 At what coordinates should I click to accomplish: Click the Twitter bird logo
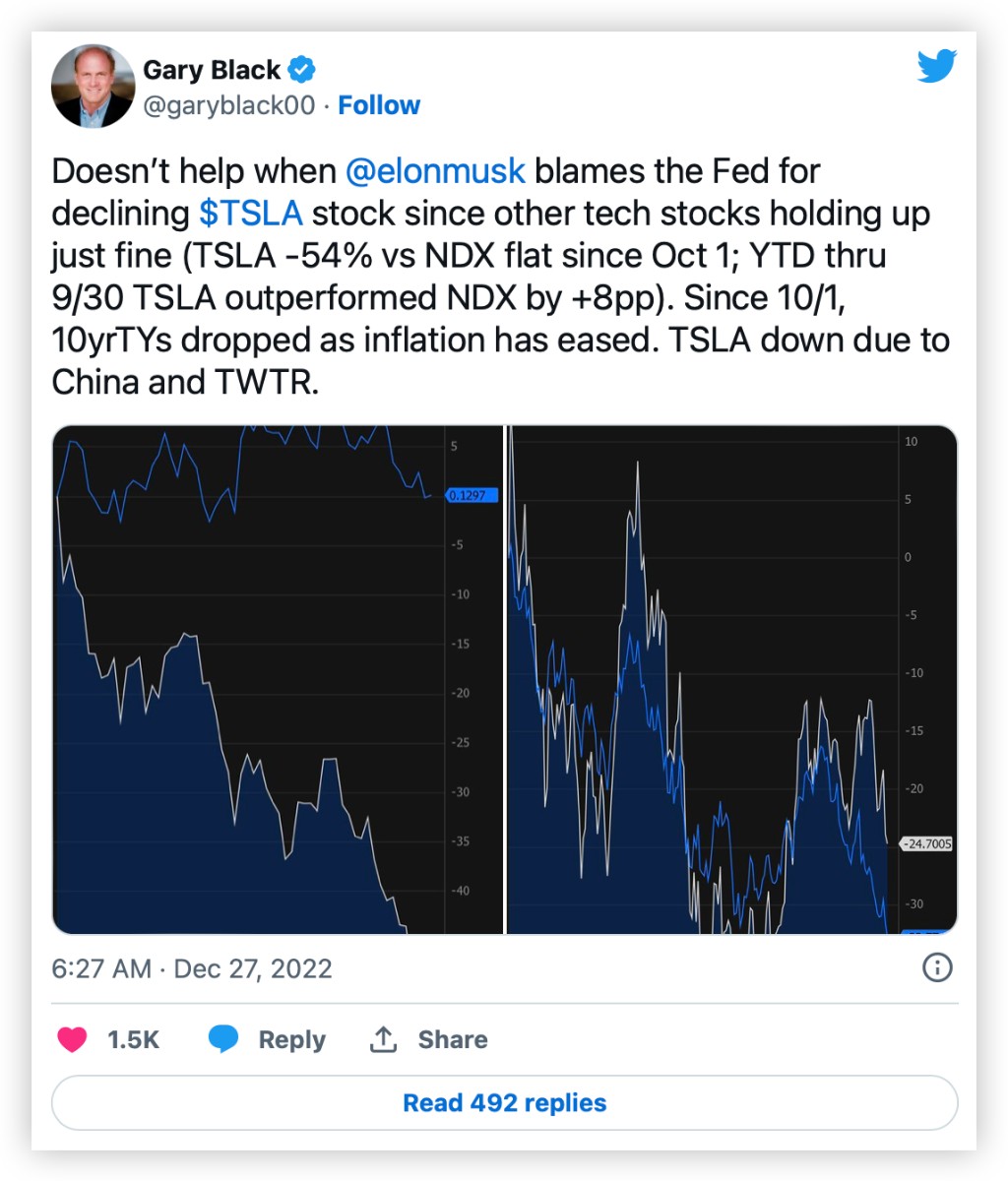936,67
